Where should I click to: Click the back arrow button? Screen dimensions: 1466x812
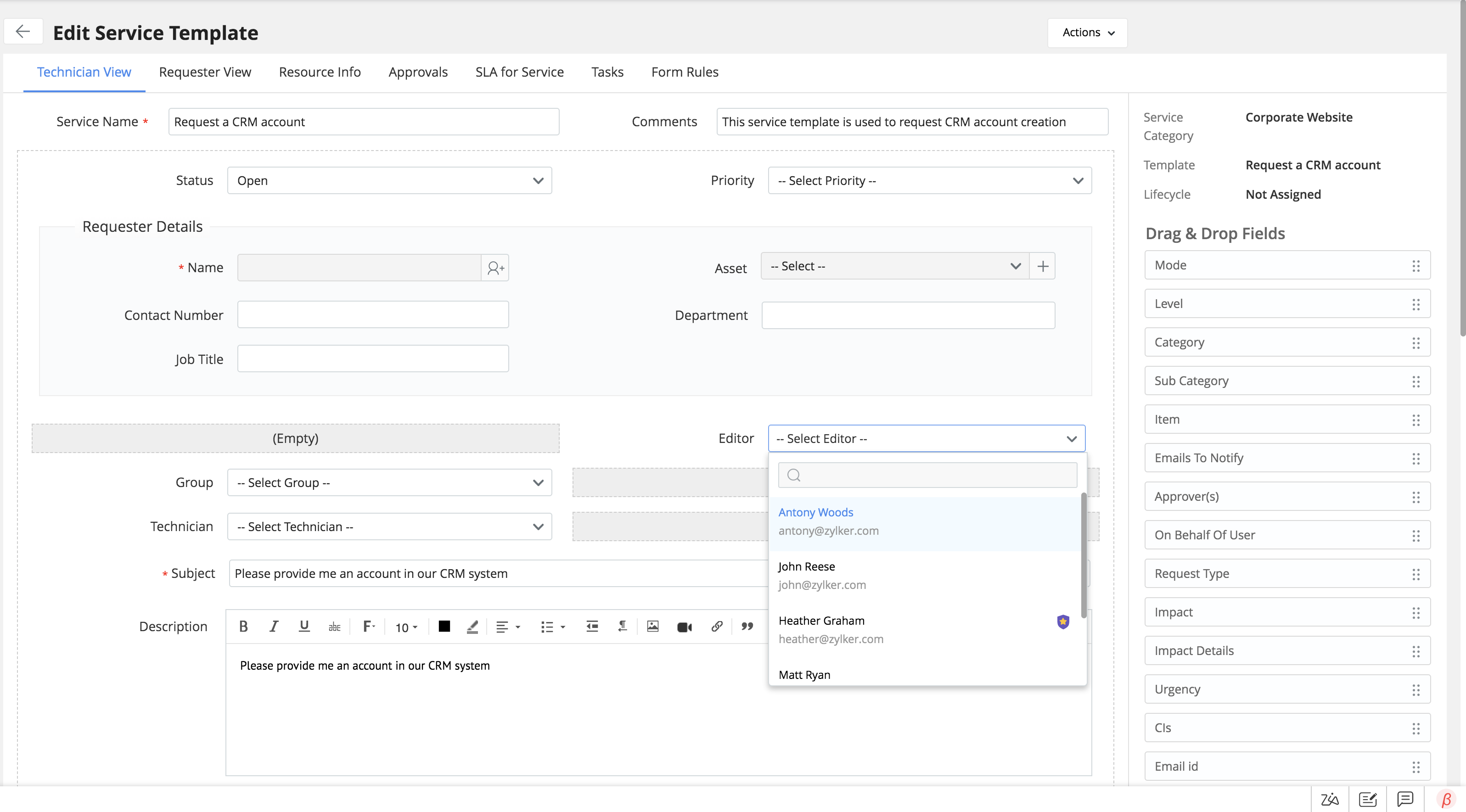pos(23,32)
